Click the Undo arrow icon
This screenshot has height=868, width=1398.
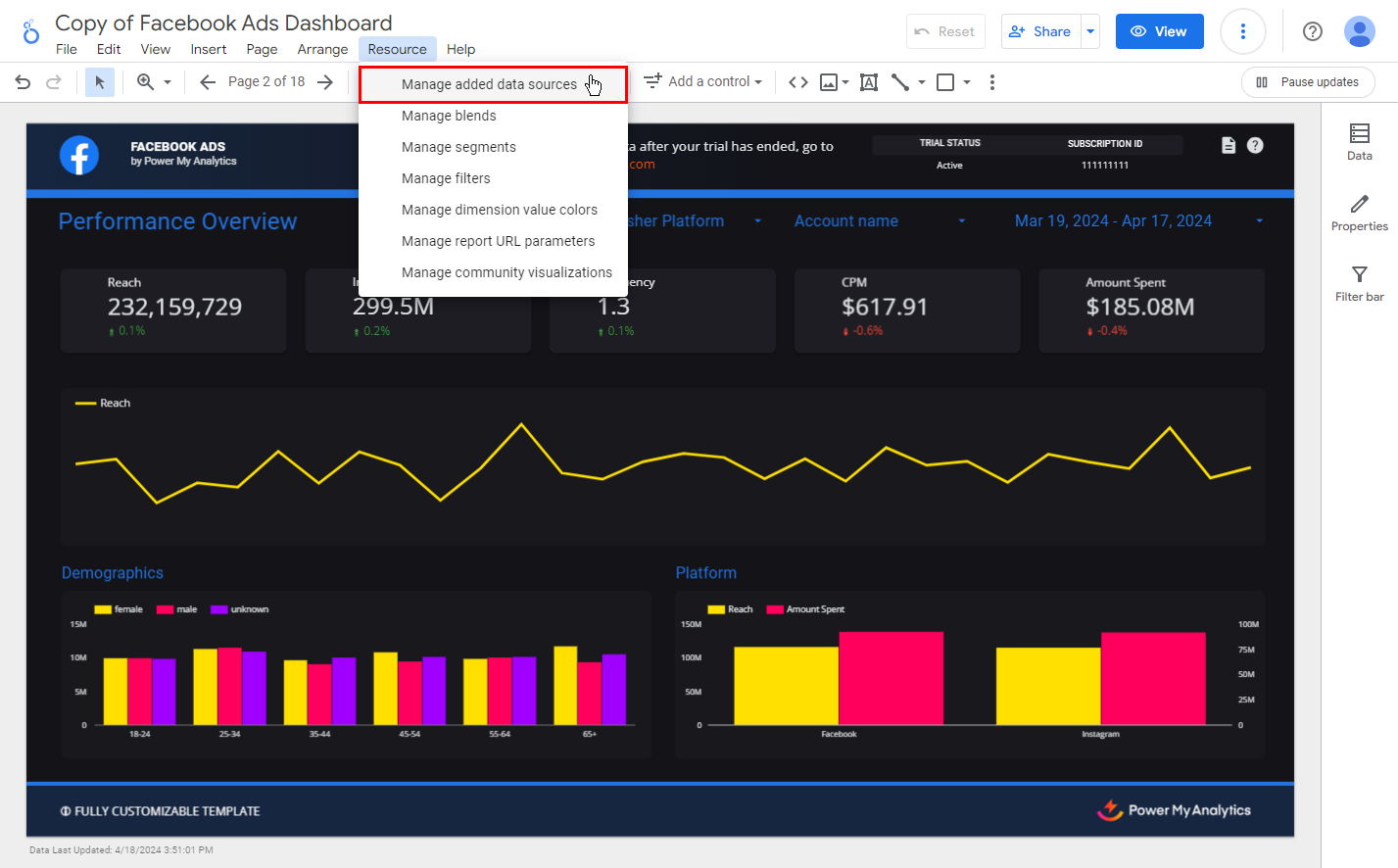tap(23, 82)
